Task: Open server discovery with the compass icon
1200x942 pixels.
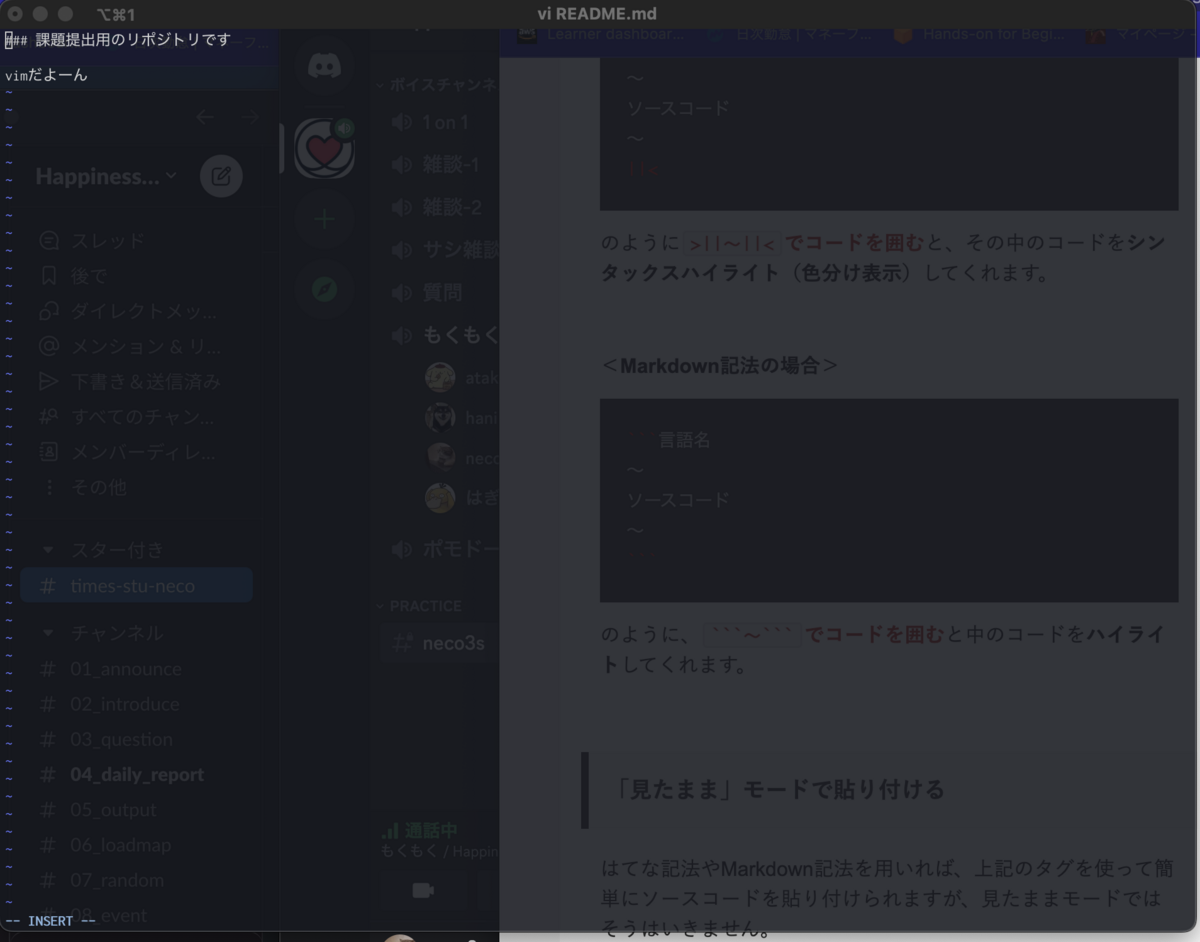Action: [323, 288]
